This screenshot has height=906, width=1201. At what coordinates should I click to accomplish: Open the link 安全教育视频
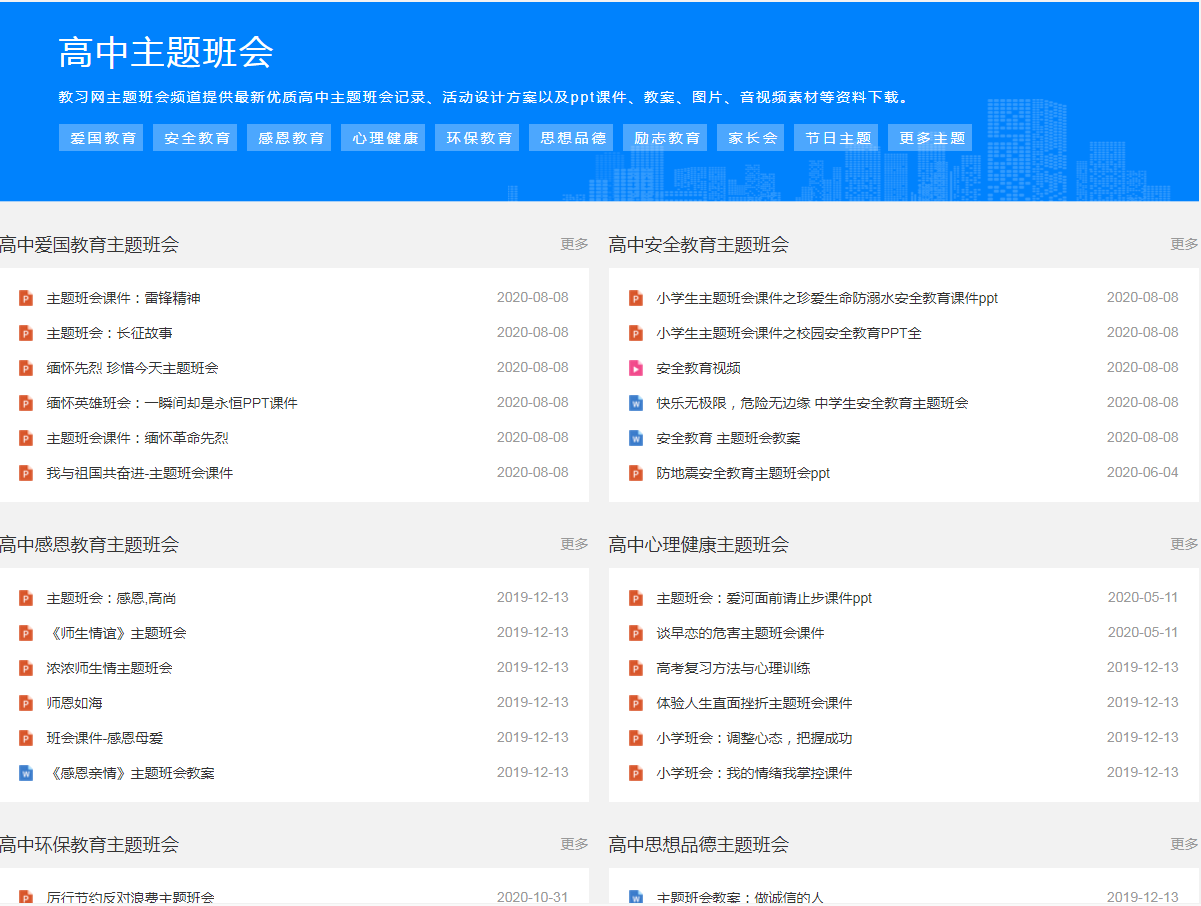(699, 368)
